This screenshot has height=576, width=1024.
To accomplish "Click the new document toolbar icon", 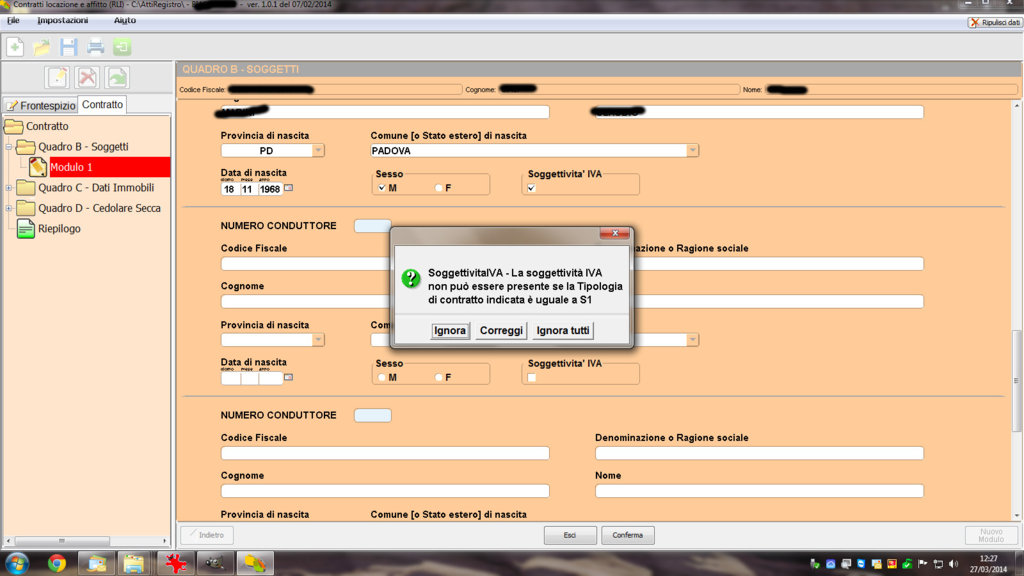I will (x=15, y=46).
